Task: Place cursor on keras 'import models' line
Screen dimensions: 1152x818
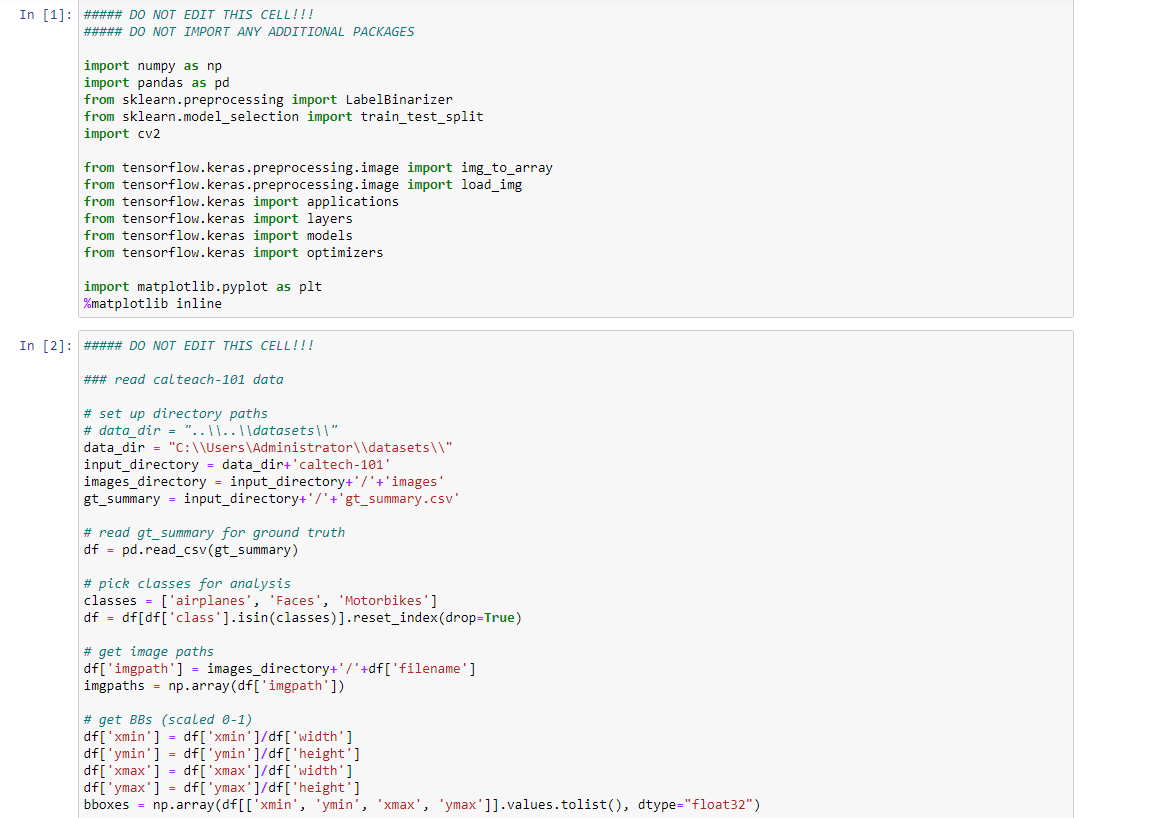Action: click(x=218, y=235)
